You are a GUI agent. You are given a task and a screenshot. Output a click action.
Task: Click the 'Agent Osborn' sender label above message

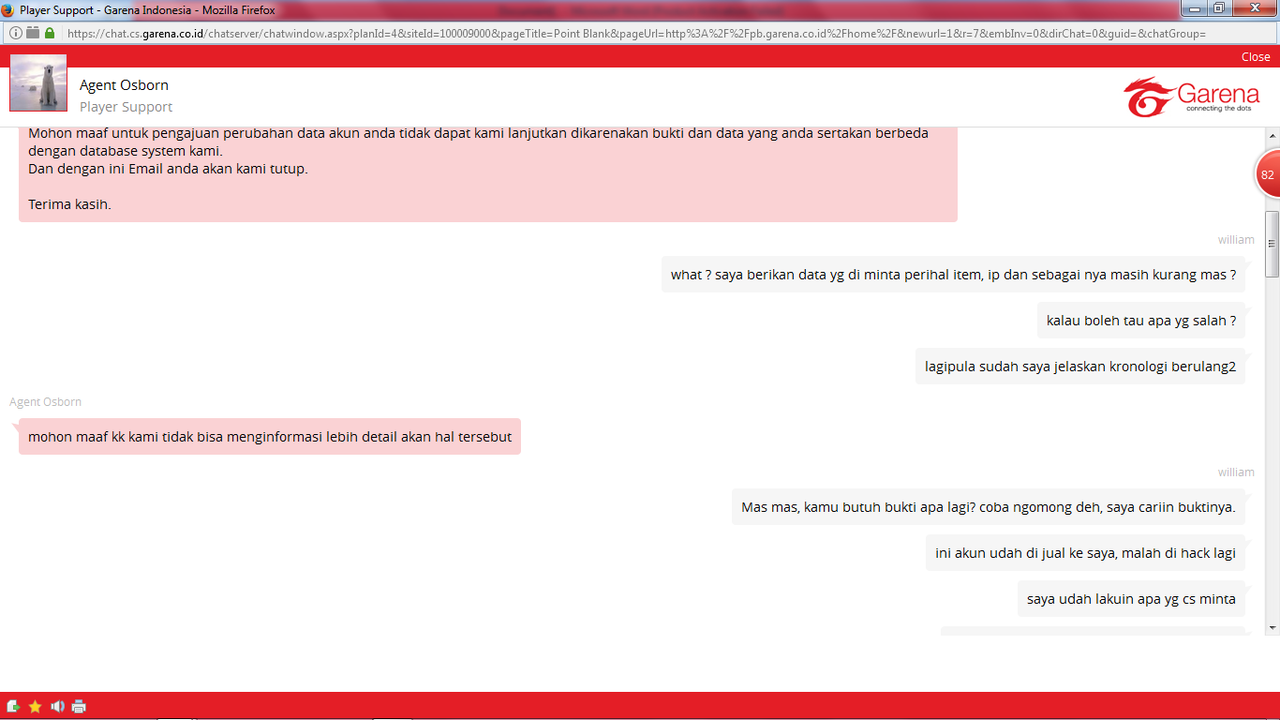click(x=45, y=402)
